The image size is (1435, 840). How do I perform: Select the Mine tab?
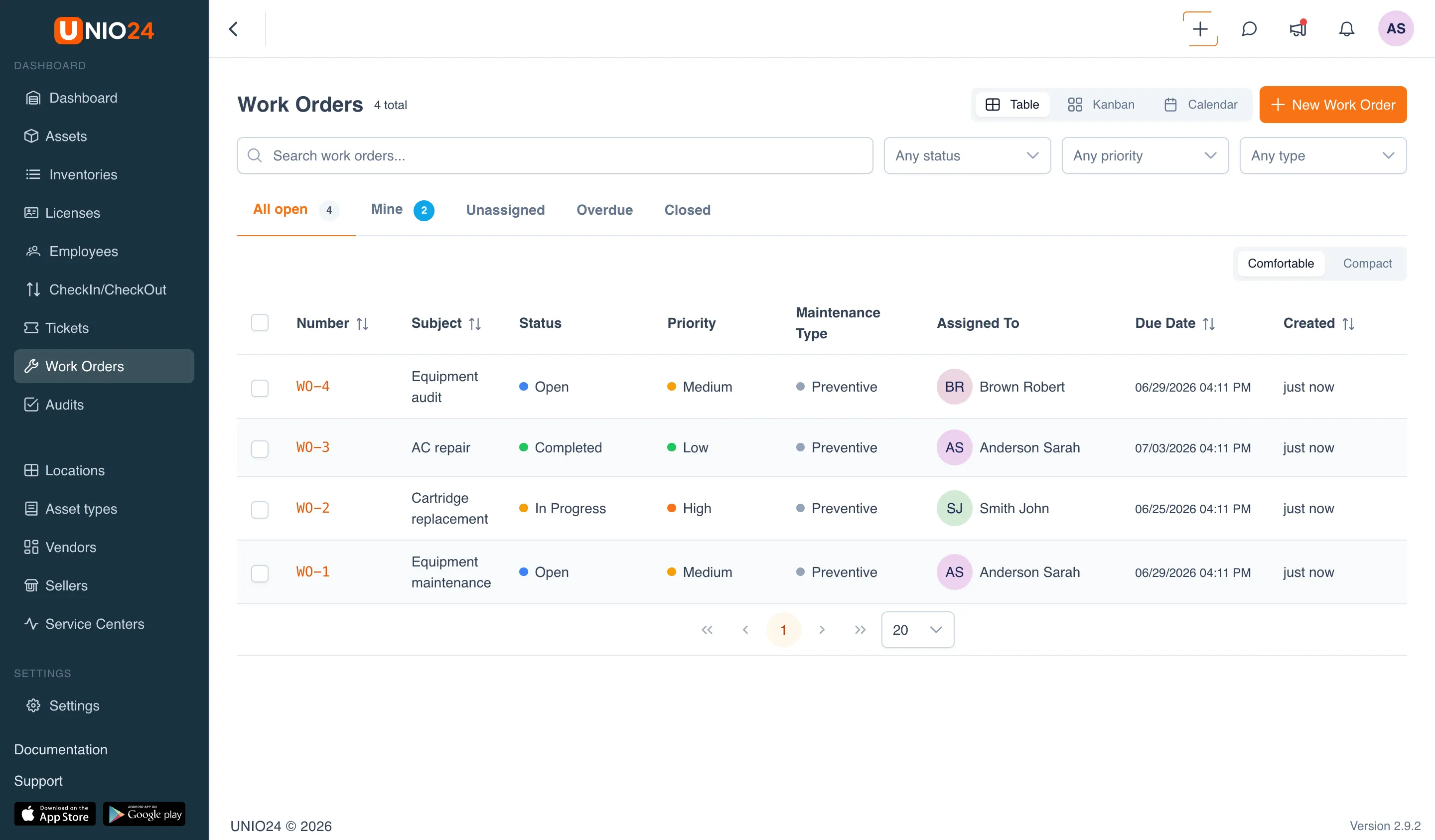(x=403, y=210)
